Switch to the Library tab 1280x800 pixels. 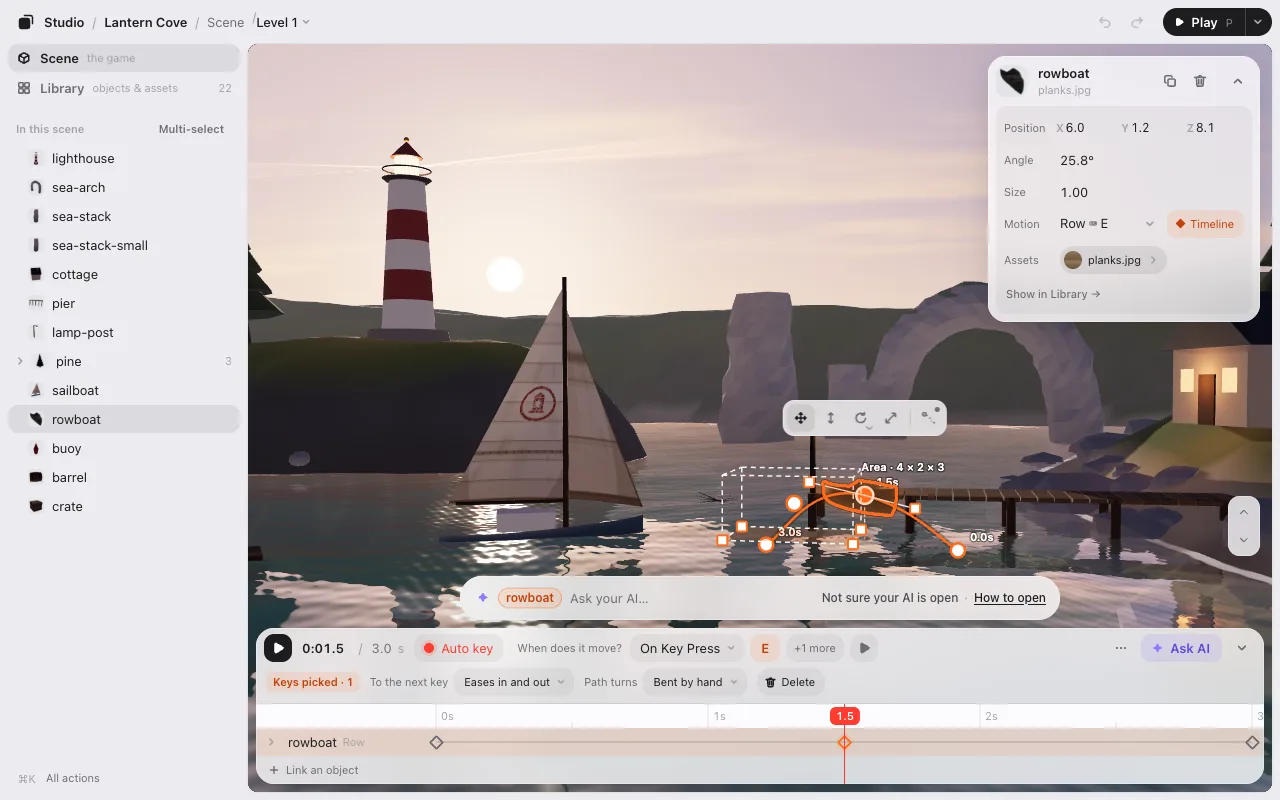tap(124, 88)
